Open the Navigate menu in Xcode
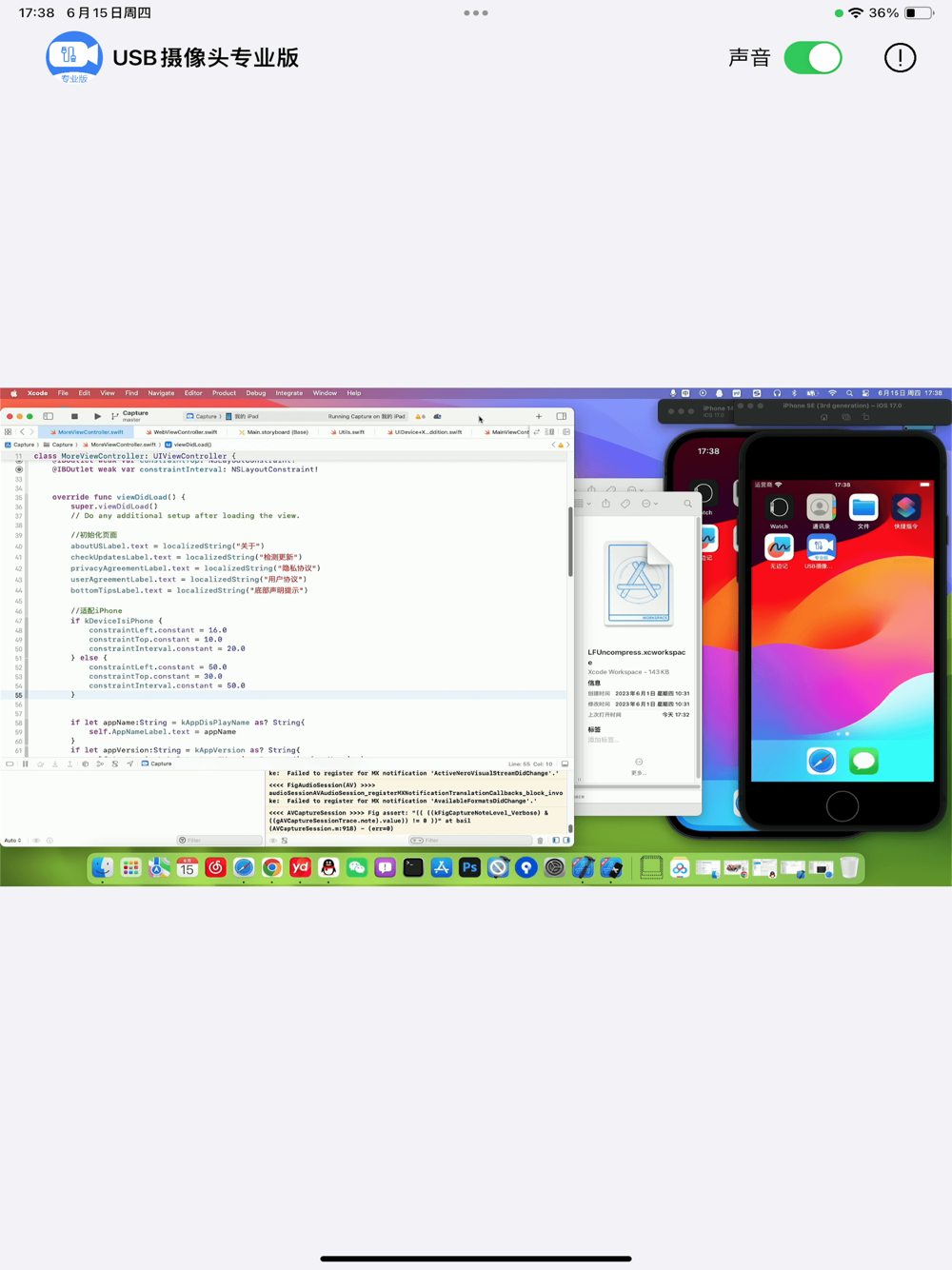The image size is (952, 1270). (x=161, y=393)
